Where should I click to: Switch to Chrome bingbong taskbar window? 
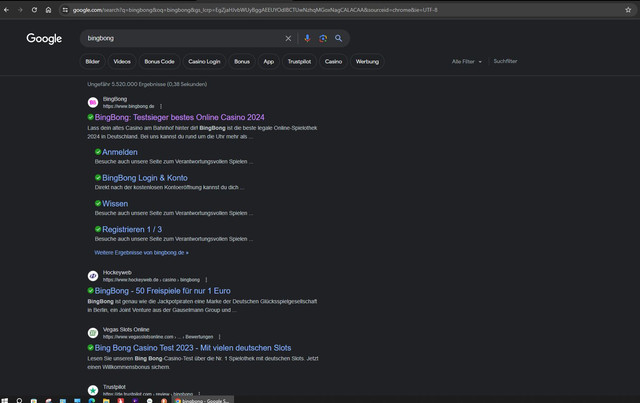tap(203, 400)
